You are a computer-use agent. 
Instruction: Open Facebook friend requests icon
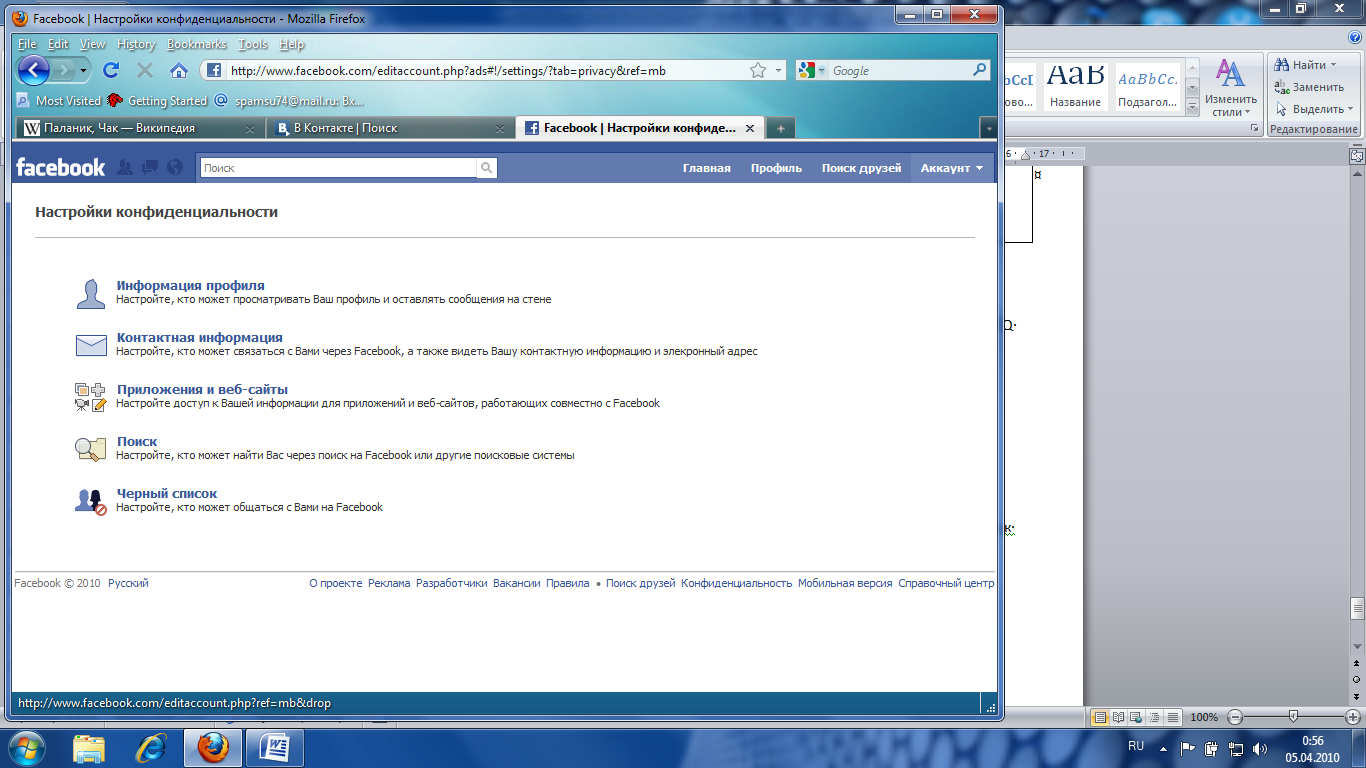[125, 168]
